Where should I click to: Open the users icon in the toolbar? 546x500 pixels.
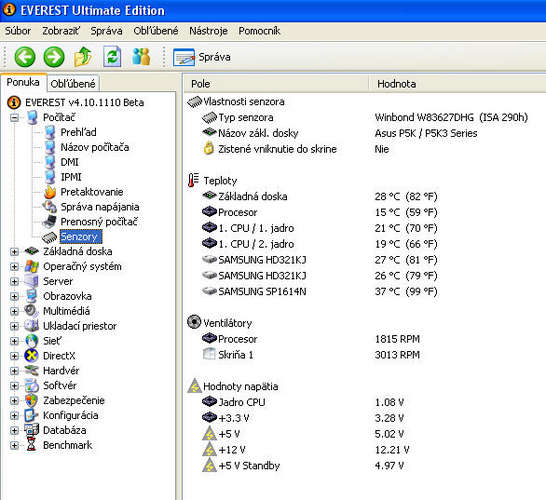tap(141, 57)
